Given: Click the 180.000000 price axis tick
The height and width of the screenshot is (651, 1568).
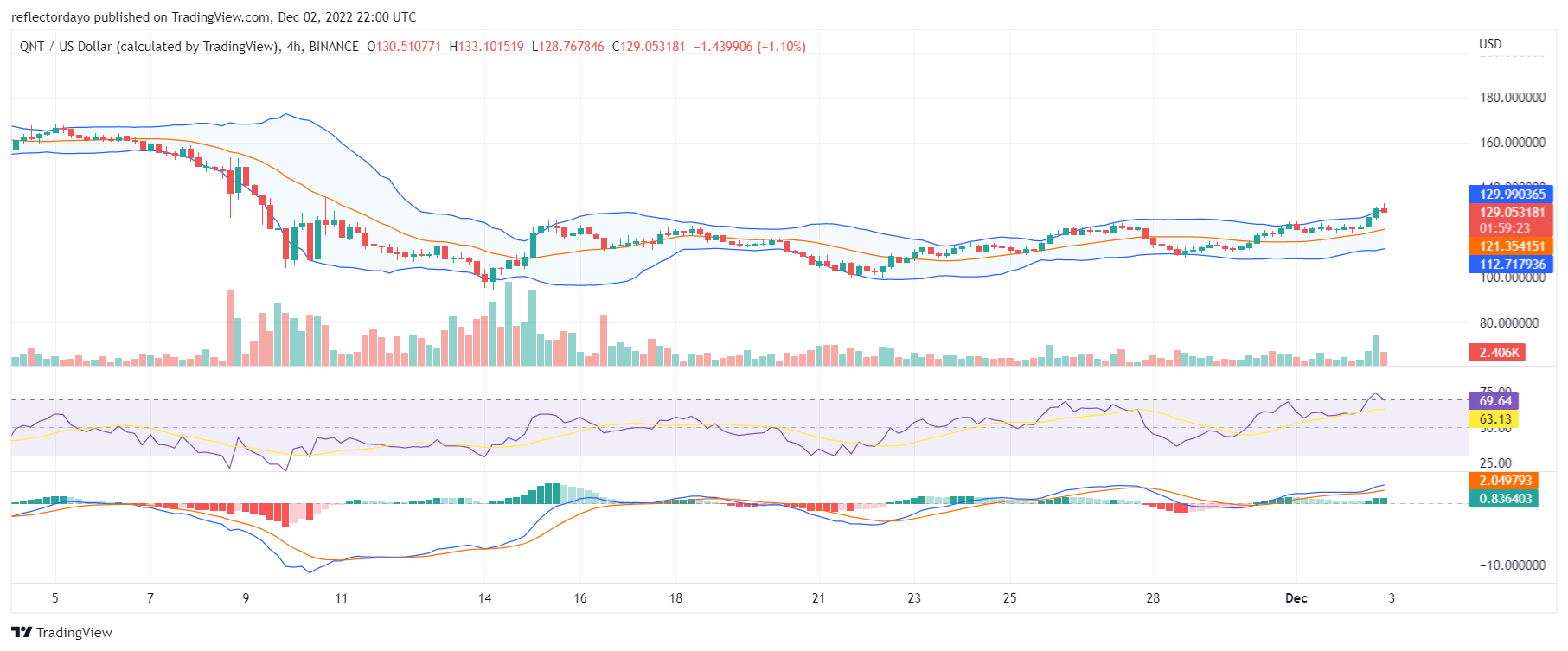Looking at the screenshot, I should (x=1513, y=98).
